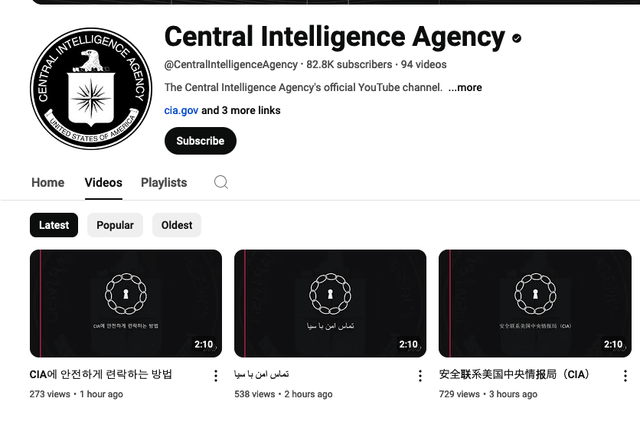Open options menu for the Chinese CIA video
This screenshot has height=434, width=640.
625,376
